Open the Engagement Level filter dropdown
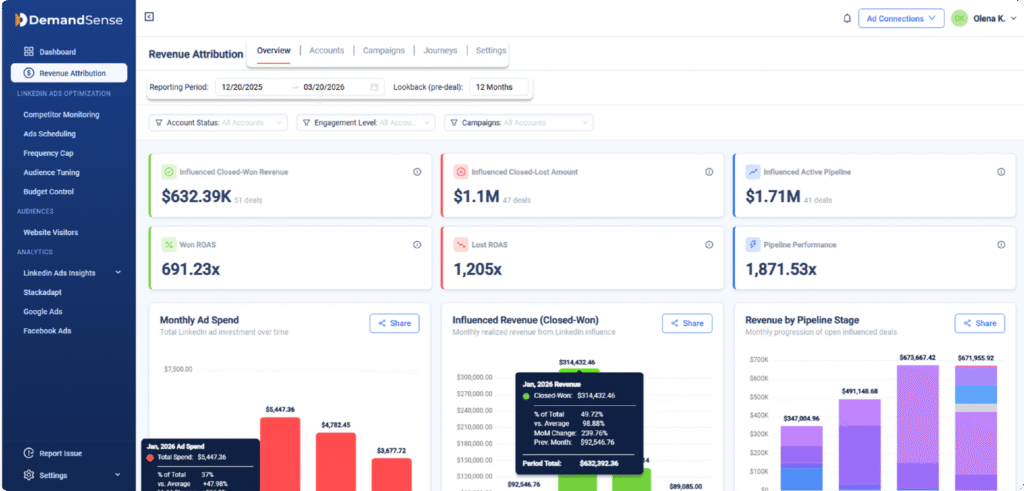The width and height of the screenshot is (1024, 491). [x=366, y=123]
